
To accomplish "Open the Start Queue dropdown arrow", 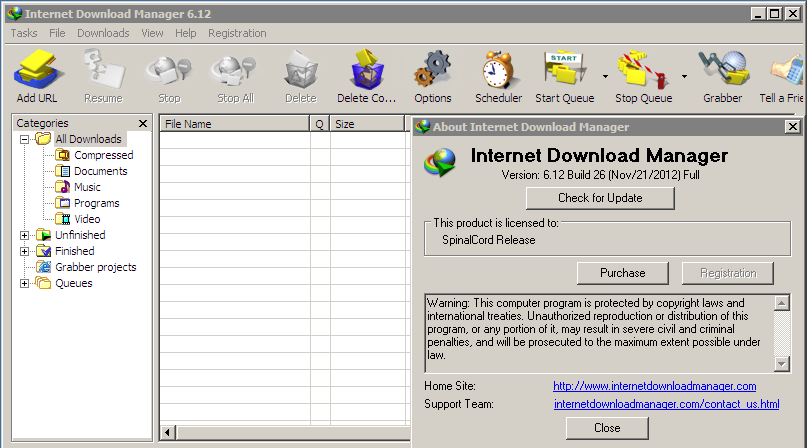I will 605,77.
